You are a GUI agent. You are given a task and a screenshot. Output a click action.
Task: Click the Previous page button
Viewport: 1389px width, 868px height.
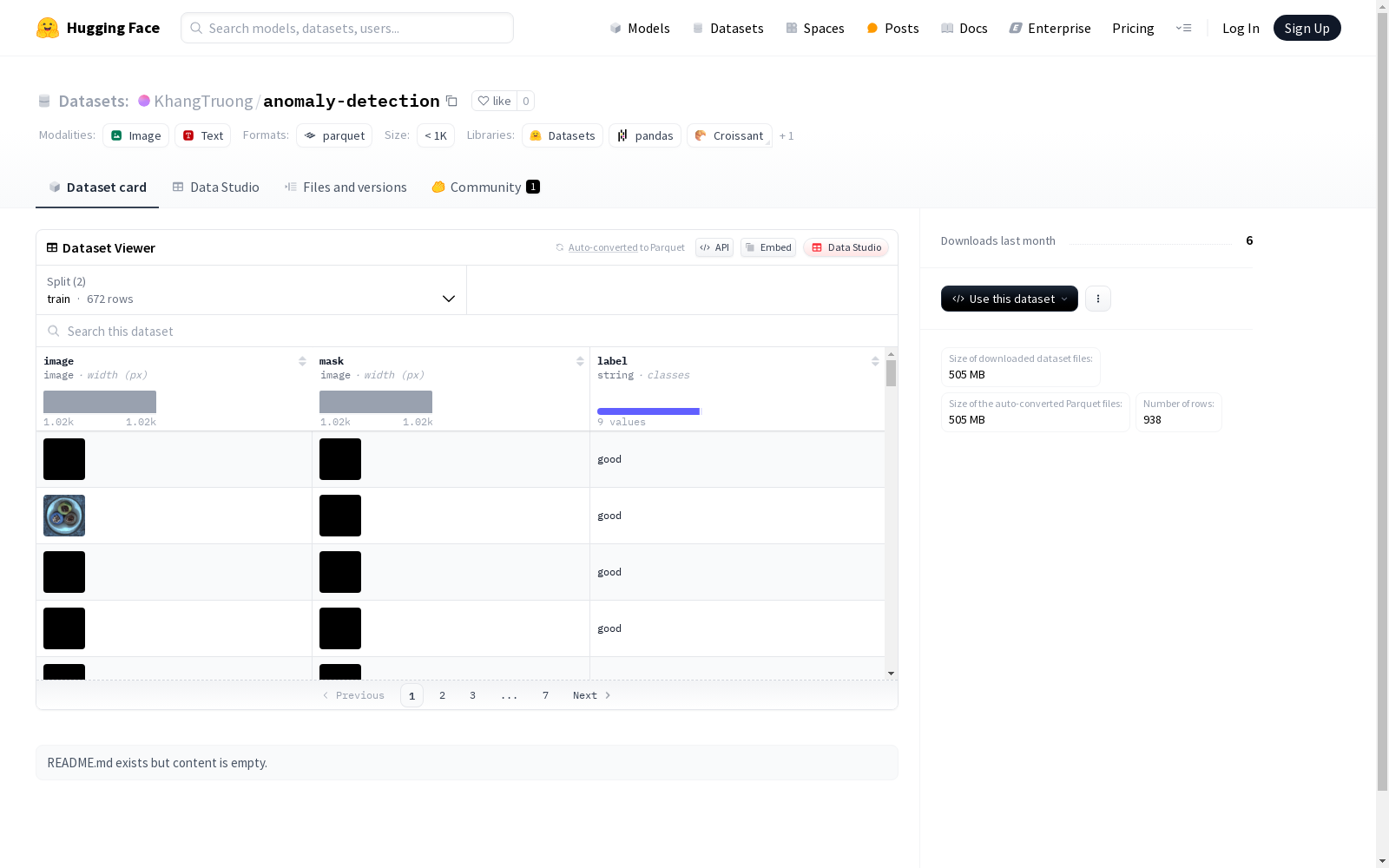(x=353, y=695)
